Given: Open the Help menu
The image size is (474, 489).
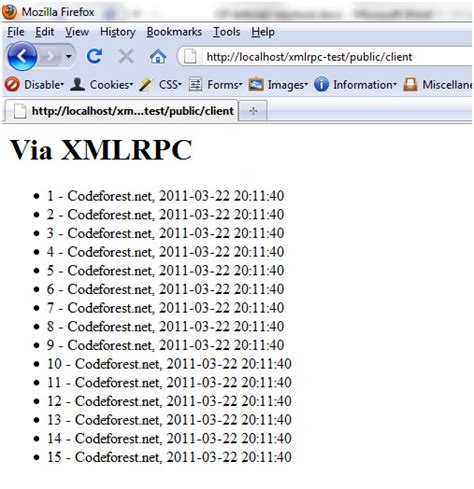Looking at the screenshot, I should point(263,32).
